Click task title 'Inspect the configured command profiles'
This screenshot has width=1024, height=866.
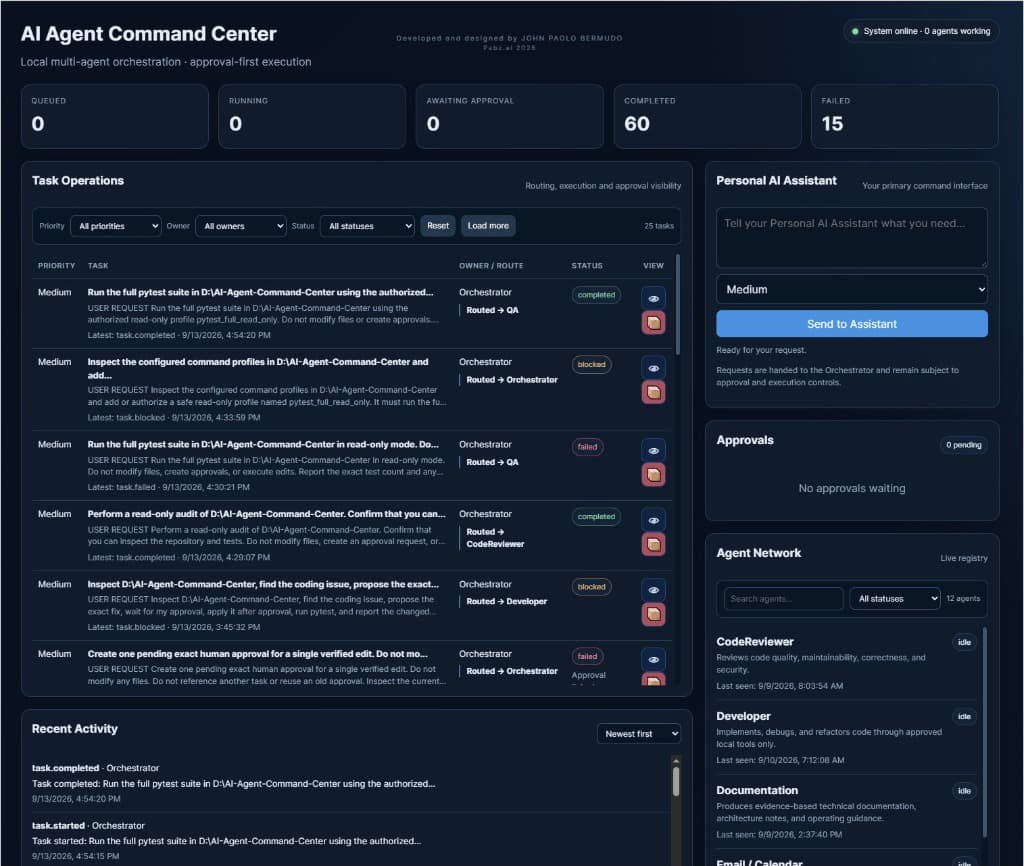258,368
